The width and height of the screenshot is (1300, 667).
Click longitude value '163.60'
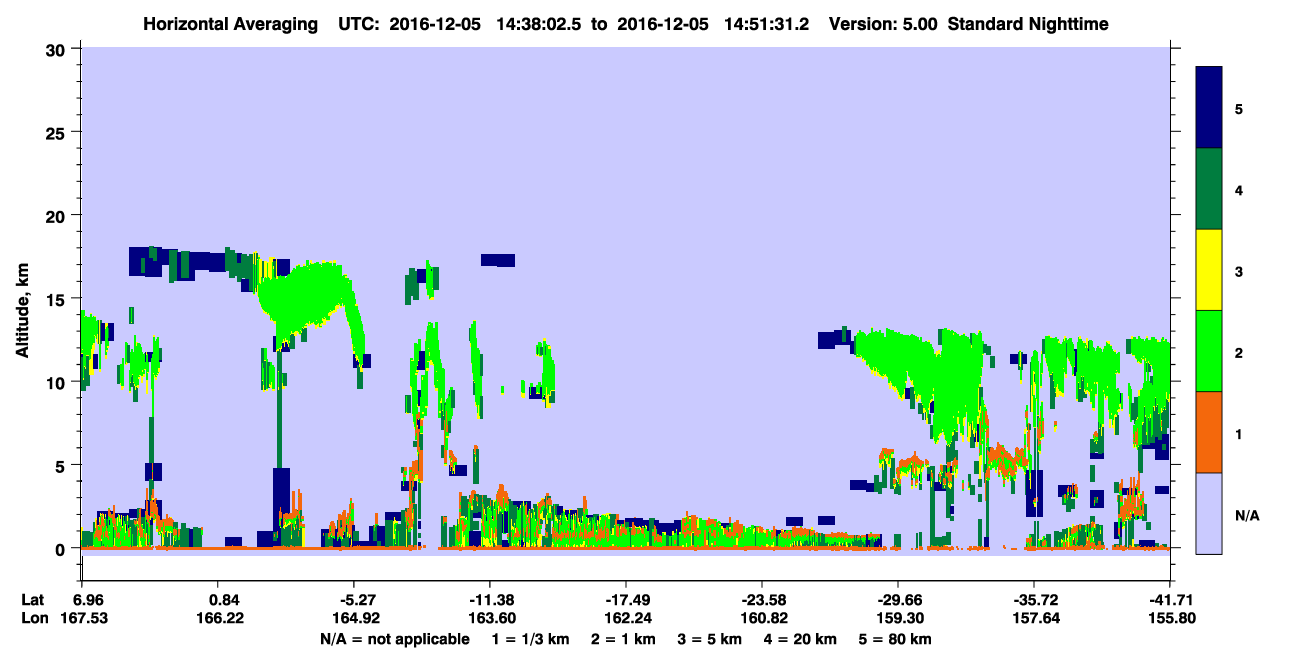[x=493, y=618]
